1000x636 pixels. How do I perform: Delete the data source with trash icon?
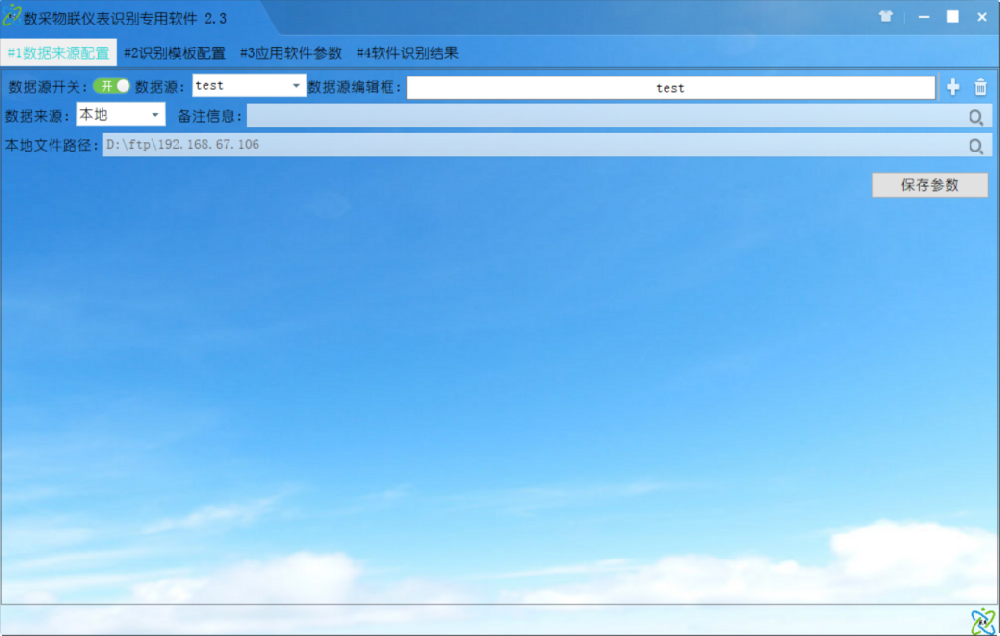(980, 88)
